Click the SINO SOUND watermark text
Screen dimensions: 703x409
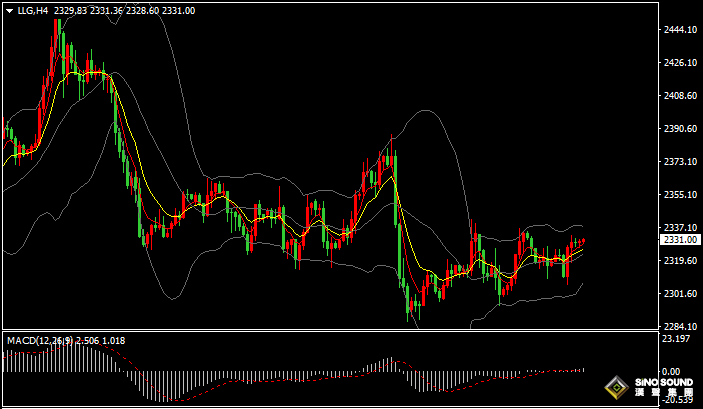[x=661, y=384]
